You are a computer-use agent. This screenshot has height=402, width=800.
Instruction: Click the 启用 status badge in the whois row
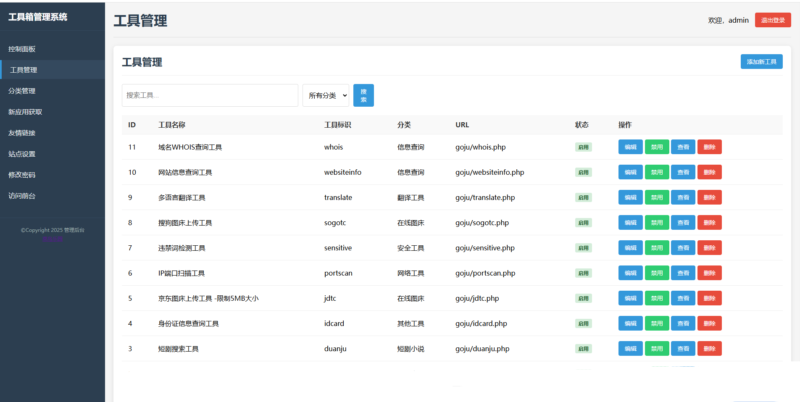coord(583,147)
